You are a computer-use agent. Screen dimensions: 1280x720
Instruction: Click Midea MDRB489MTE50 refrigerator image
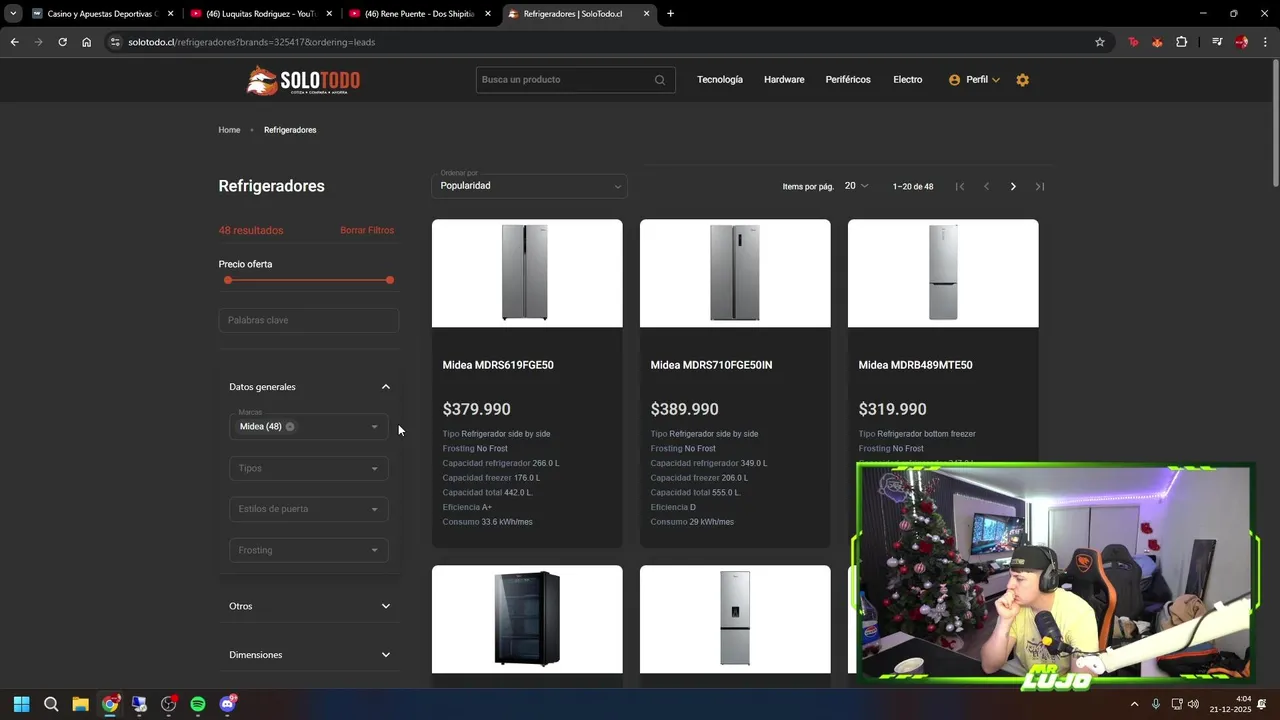tap(943, 272)
